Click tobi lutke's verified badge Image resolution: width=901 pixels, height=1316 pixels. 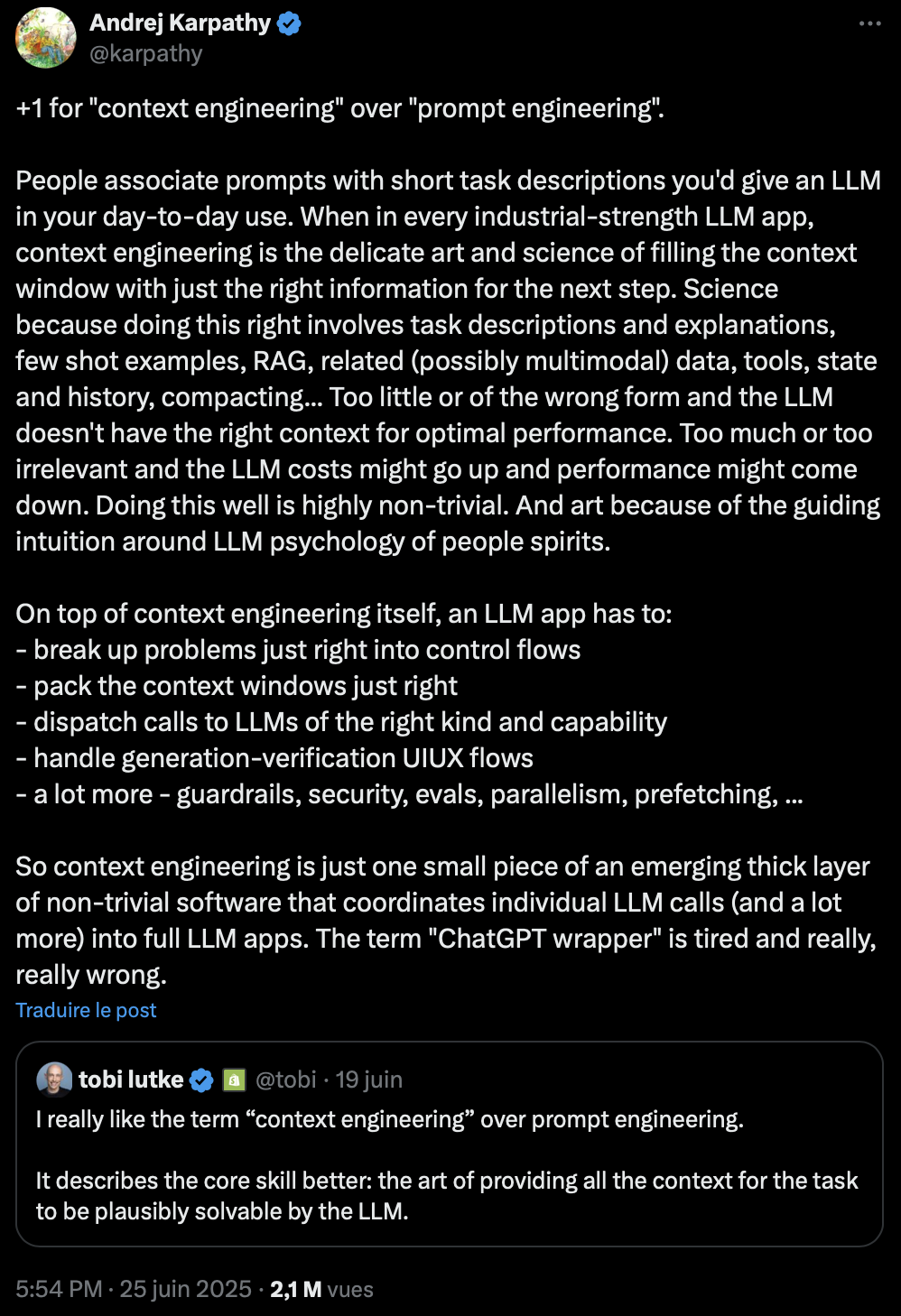201,1080
